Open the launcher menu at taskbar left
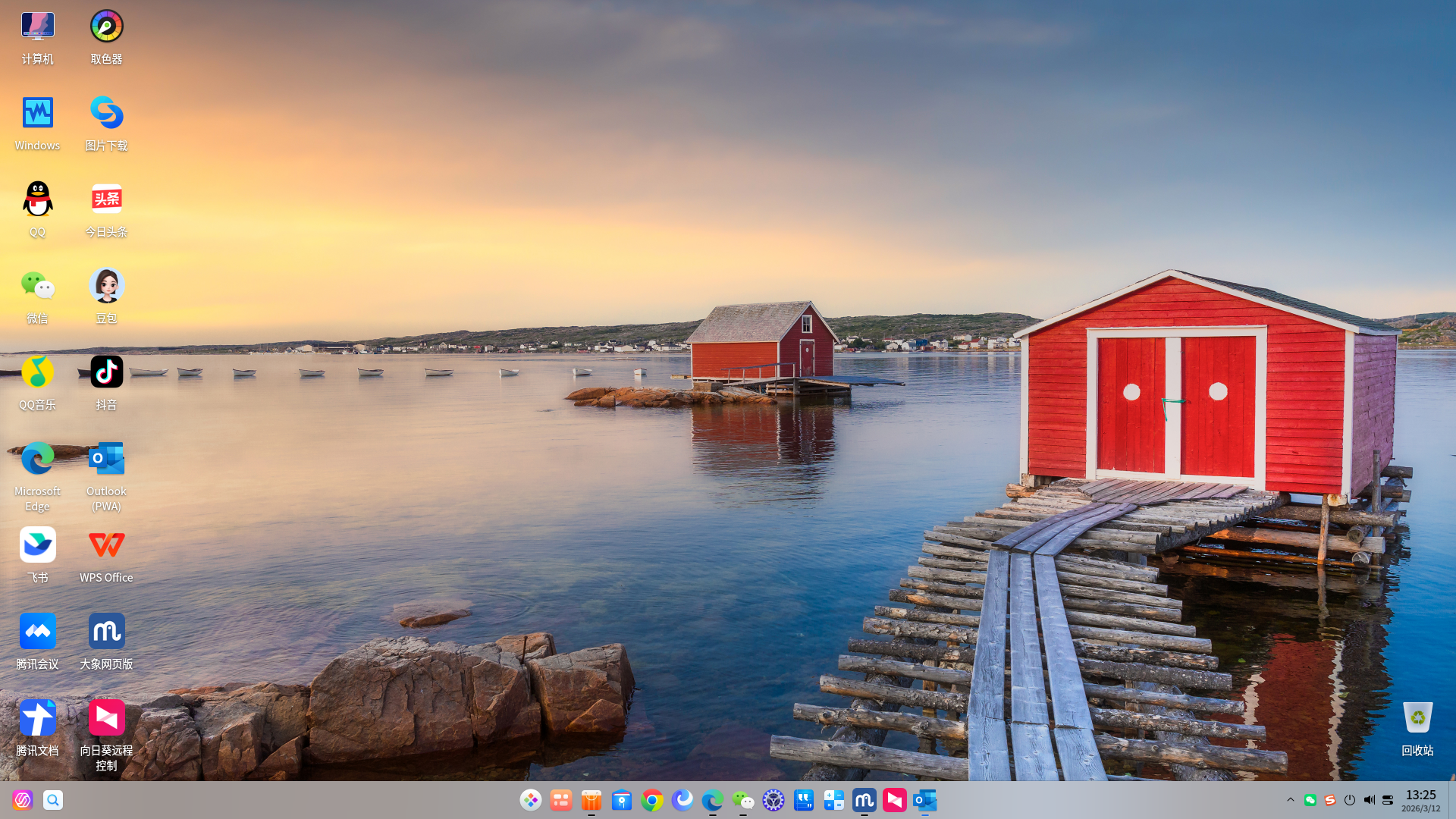Screen dimensions: 1456x819 (23, 800)
